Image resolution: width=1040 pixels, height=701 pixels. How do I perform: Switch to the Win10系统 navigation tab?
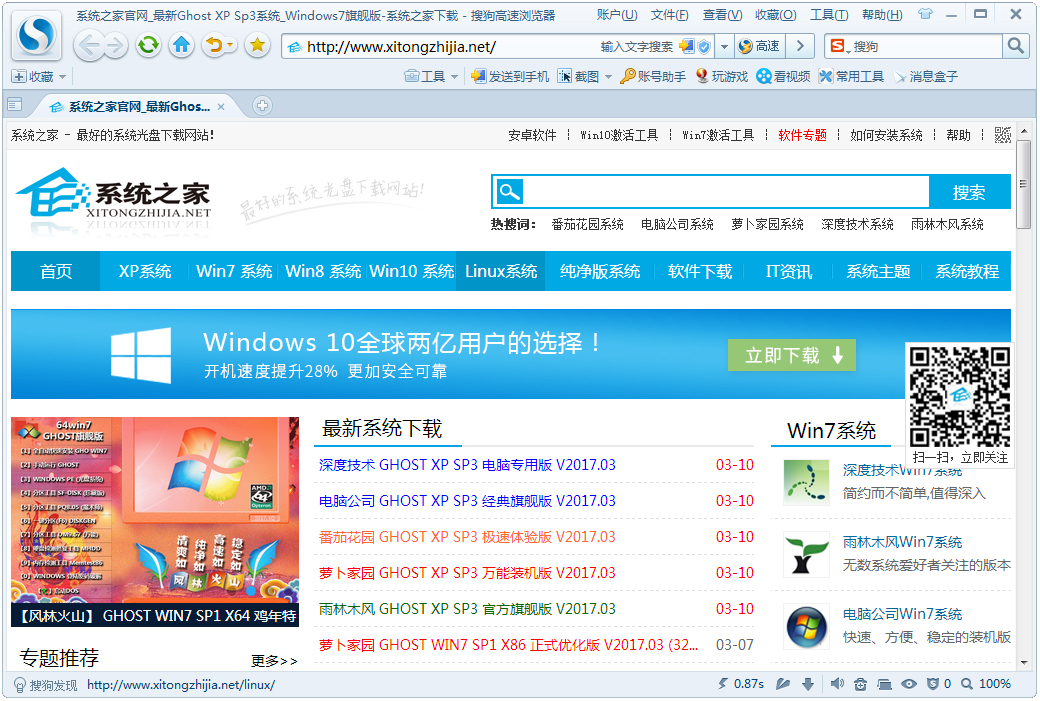tap(410, 271)
